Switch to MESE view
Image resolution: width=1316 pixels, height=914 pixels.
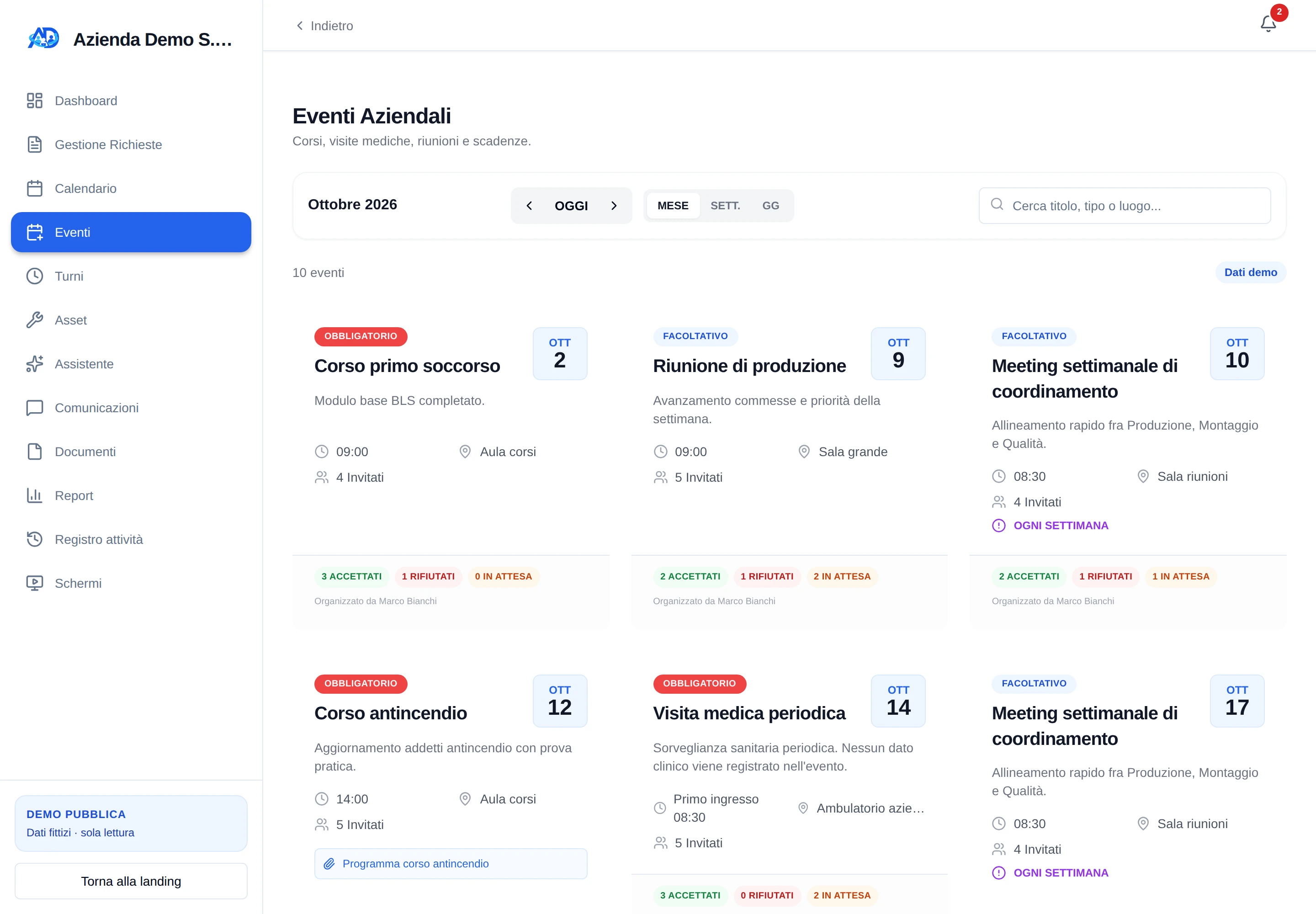click(x=673, y=206)
